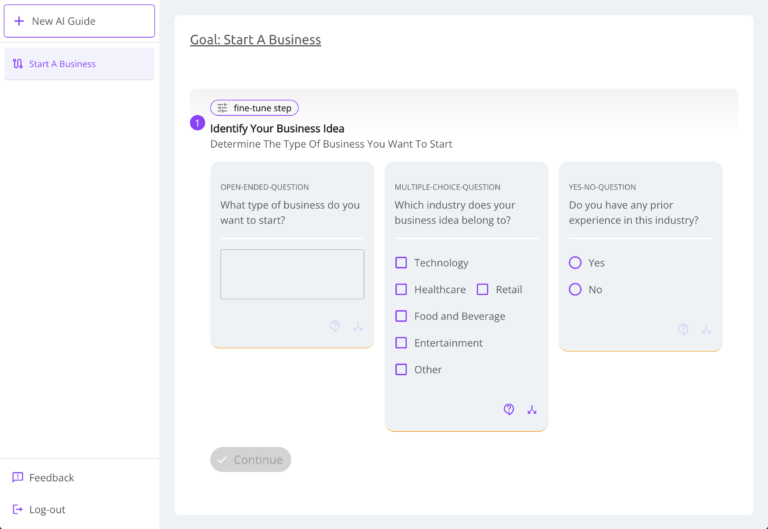The image size is (768, 529).
Task: Create a New AI Guide
Action: point(79,21)
